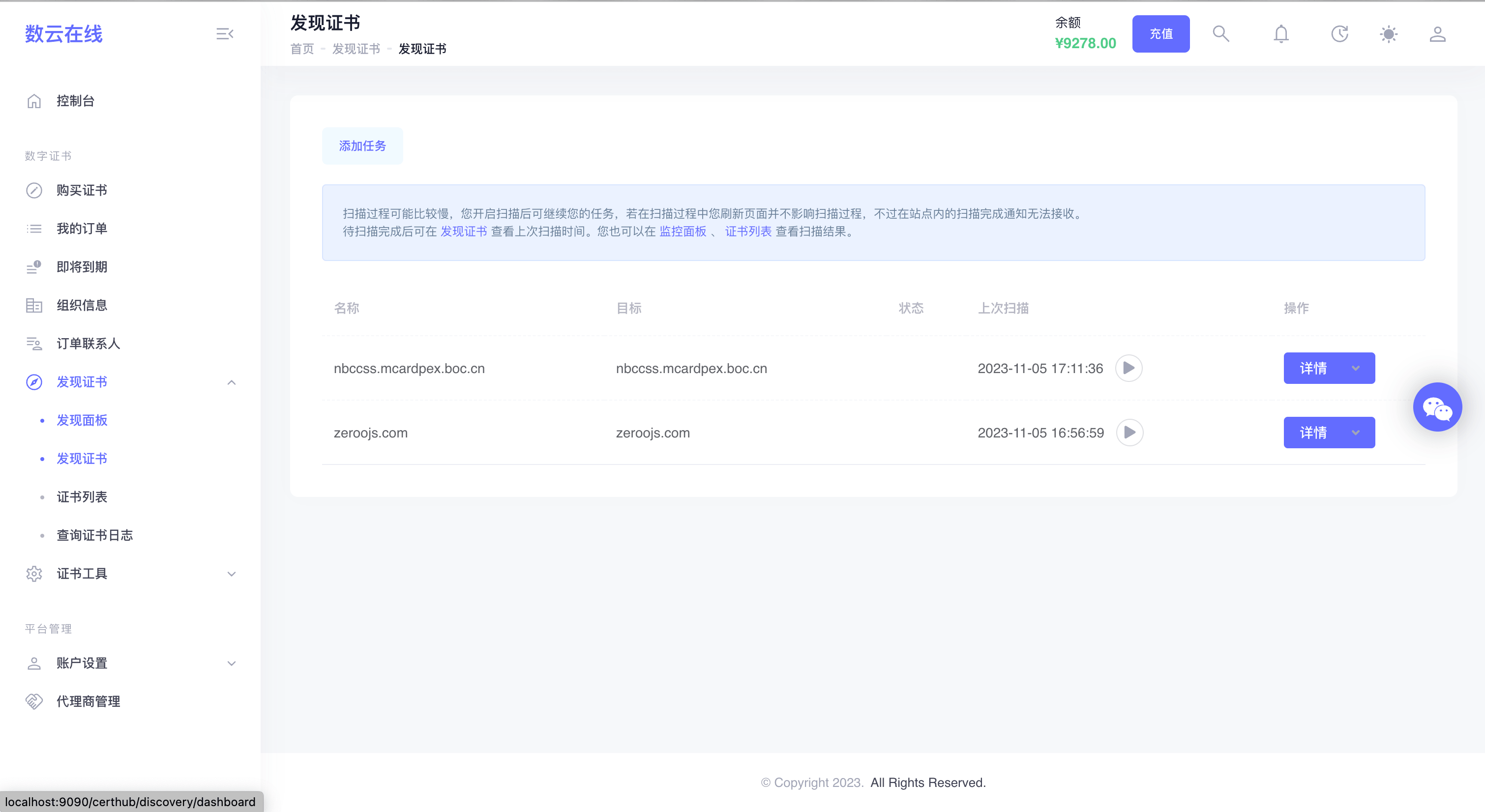Open 证书列表 in the sidebar submenu

pyautogui.click(x=82, y=497)
